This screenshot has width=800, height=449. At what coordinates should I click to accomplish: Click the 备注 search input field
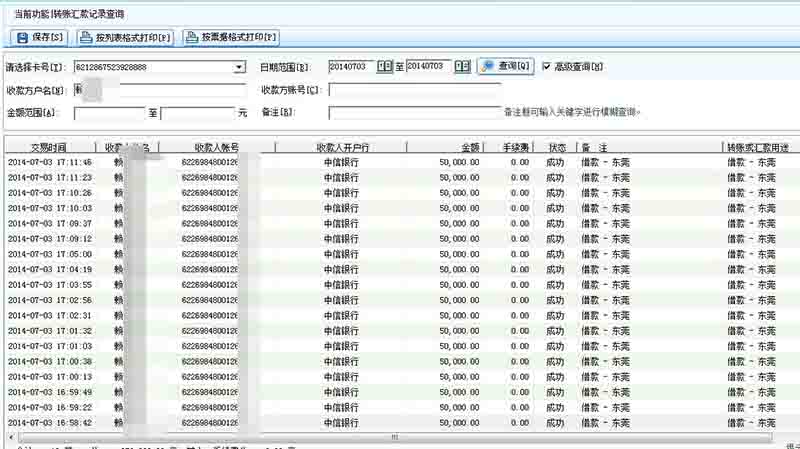[412, 112]
